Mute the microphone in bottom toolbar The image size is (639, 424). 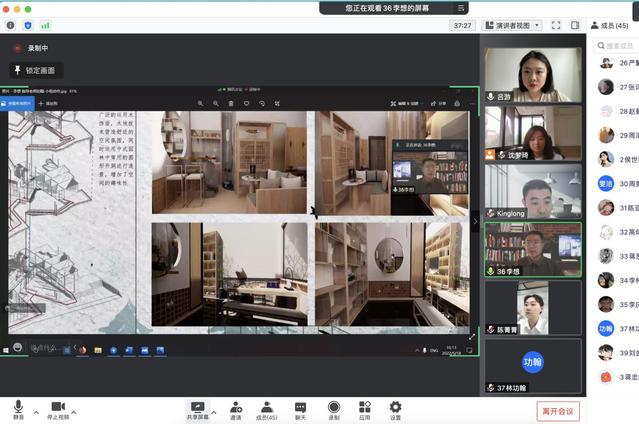[18, 406]
